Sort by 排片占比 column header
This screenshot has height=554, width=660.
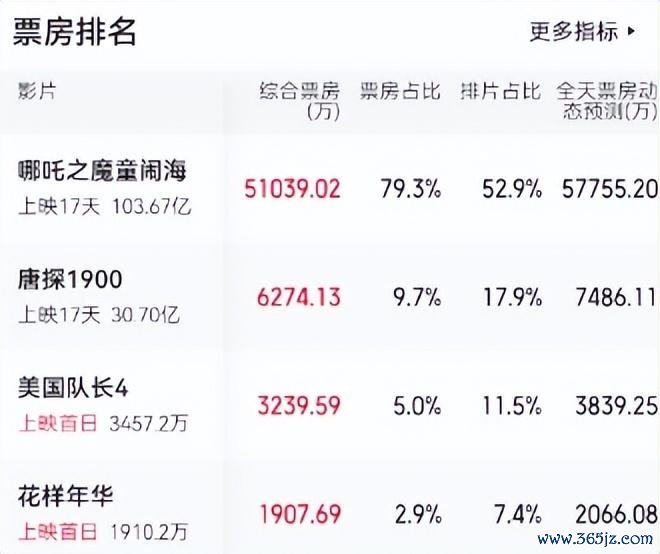pos(500,91)
